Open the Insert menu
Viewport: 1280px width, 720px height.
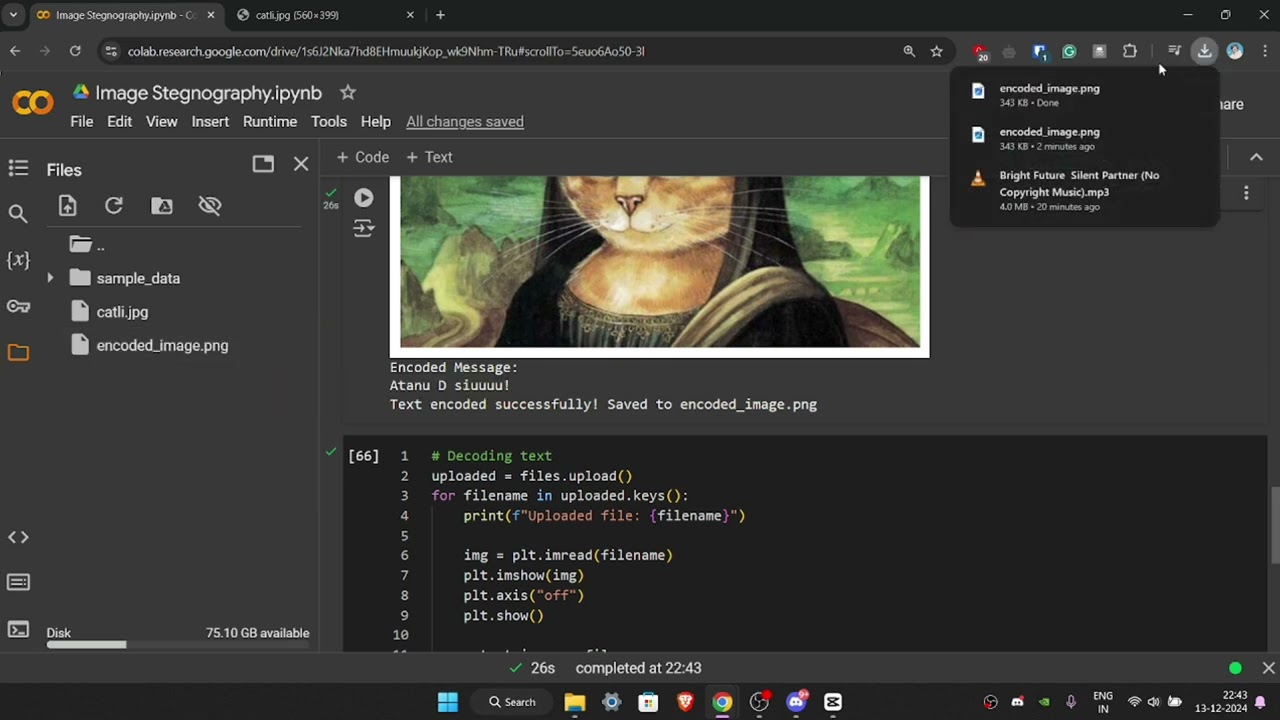(210, 121)
